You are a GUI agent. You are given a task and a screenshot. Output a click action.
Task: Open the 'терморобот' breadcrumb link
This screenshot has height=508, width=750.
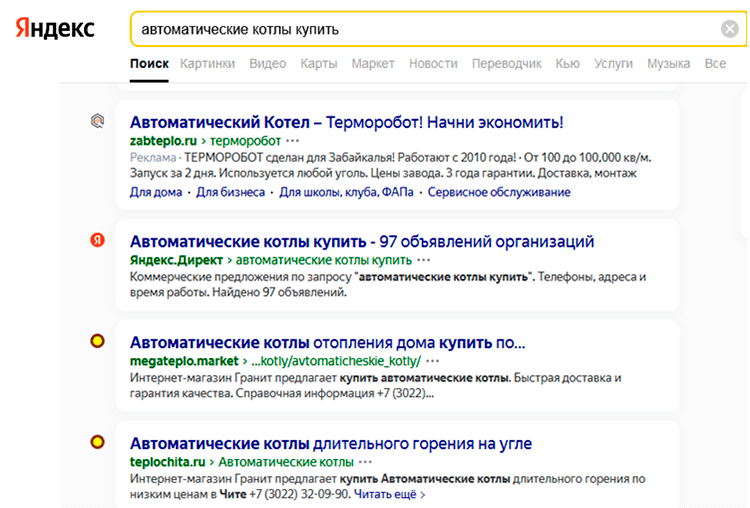pyautogui.click(x=245, y=141)
